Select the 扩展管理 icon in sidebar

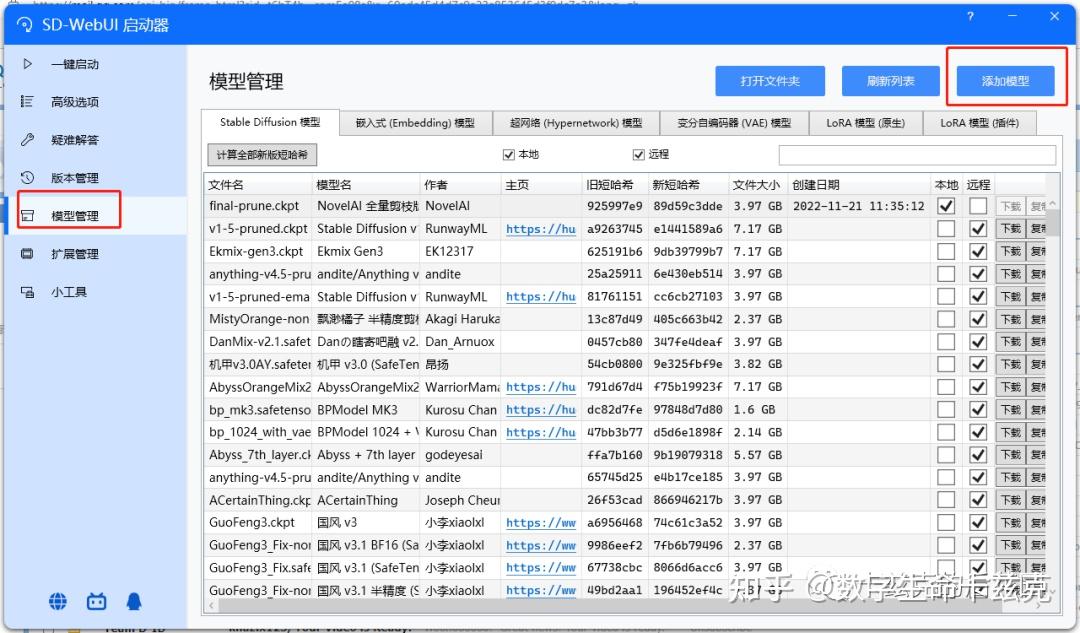tap(27, 253)
